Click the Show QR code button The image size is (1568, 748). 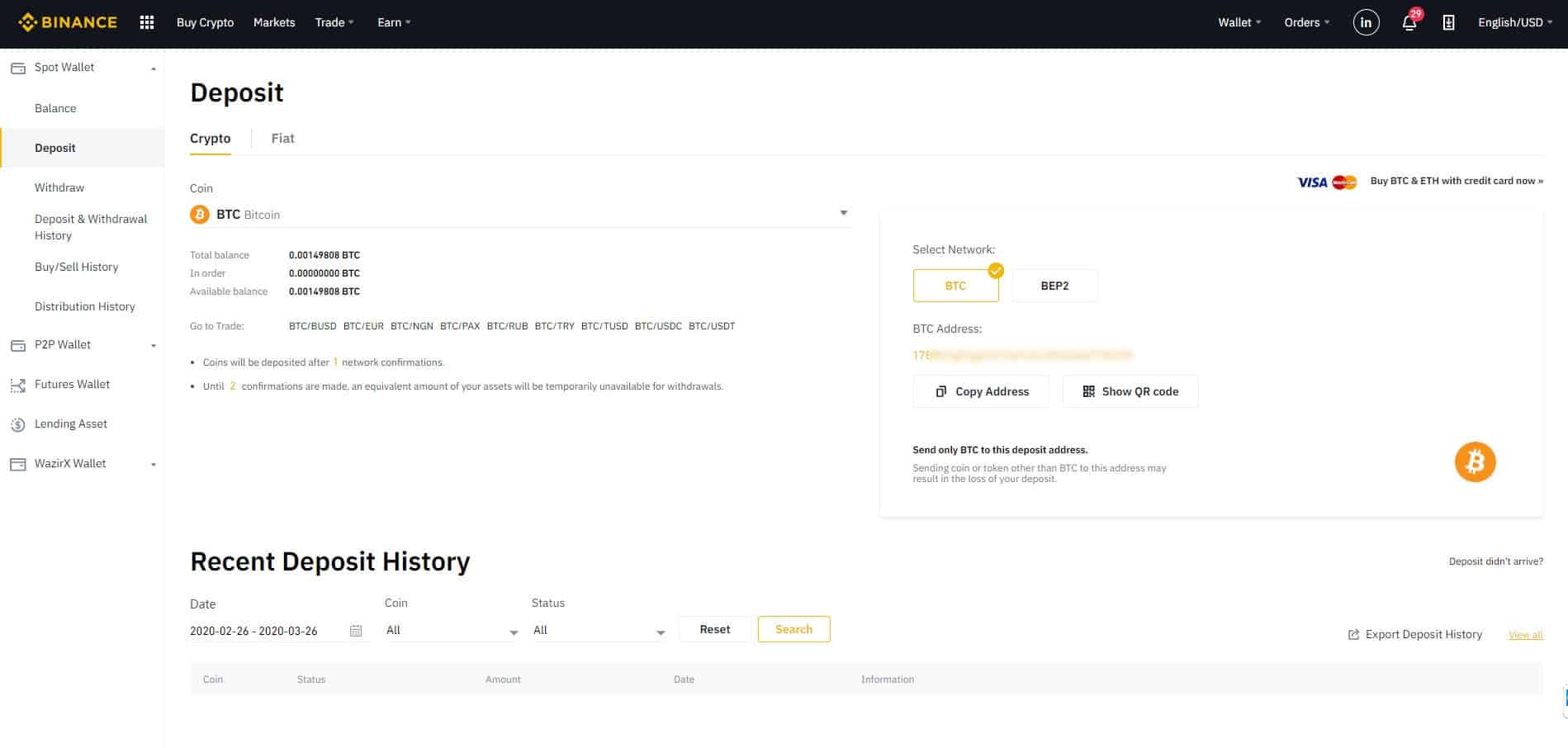pos(1130,391)
